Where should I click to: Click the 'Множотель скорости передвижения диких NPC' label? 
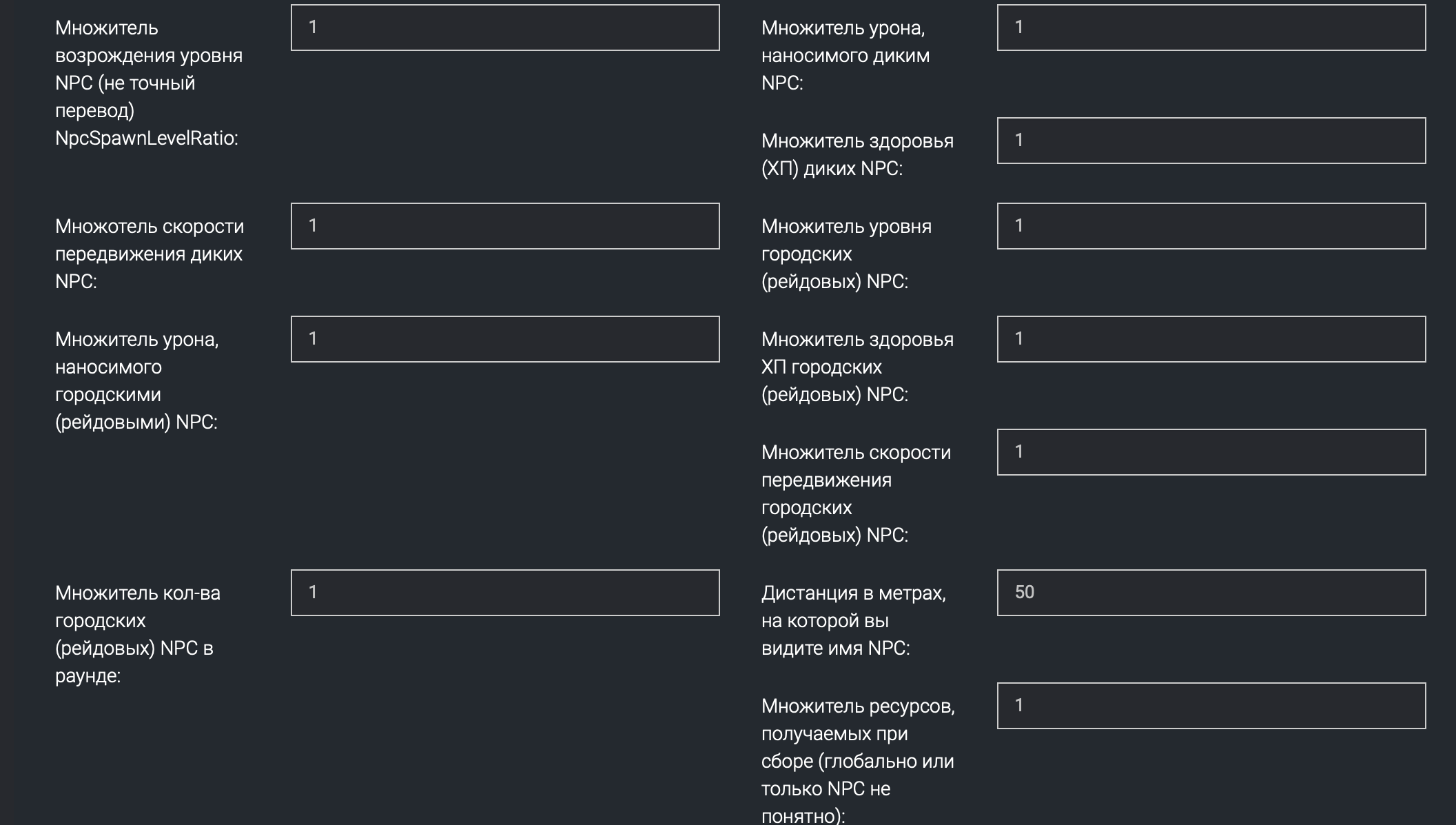point(149,254)
